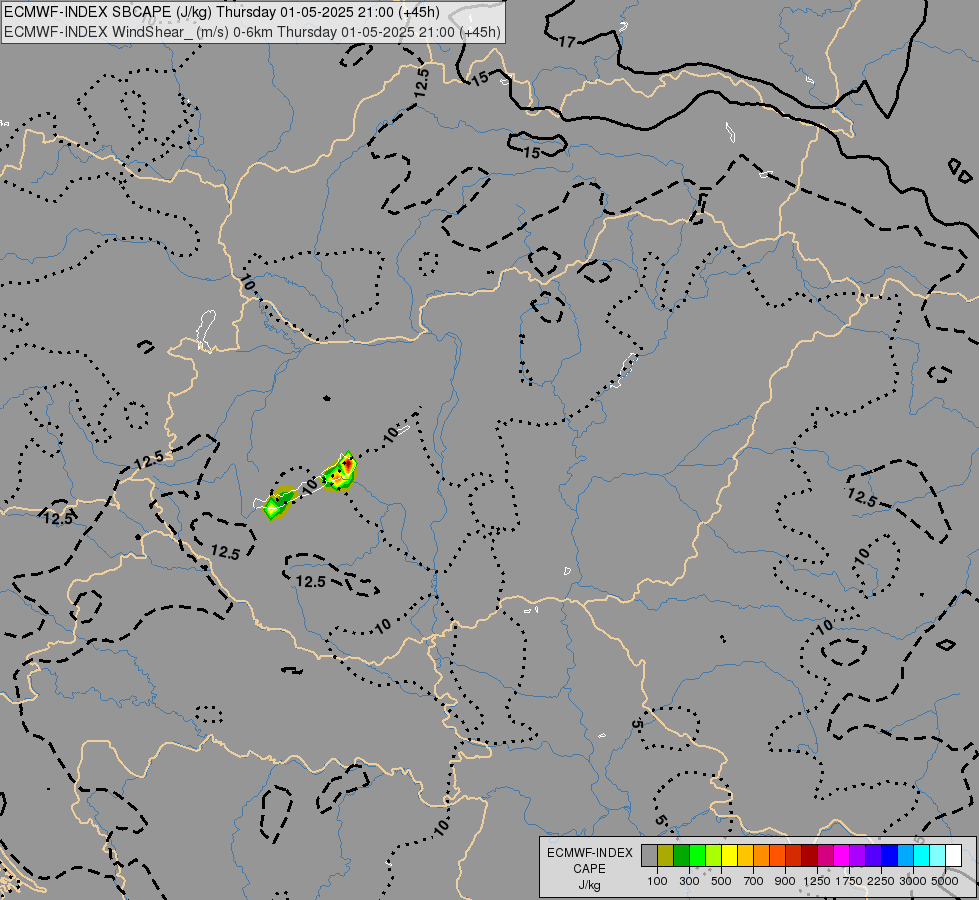Screen dimensions: 979x900
Task: Click the legend value 300
Action: (689, 881)
